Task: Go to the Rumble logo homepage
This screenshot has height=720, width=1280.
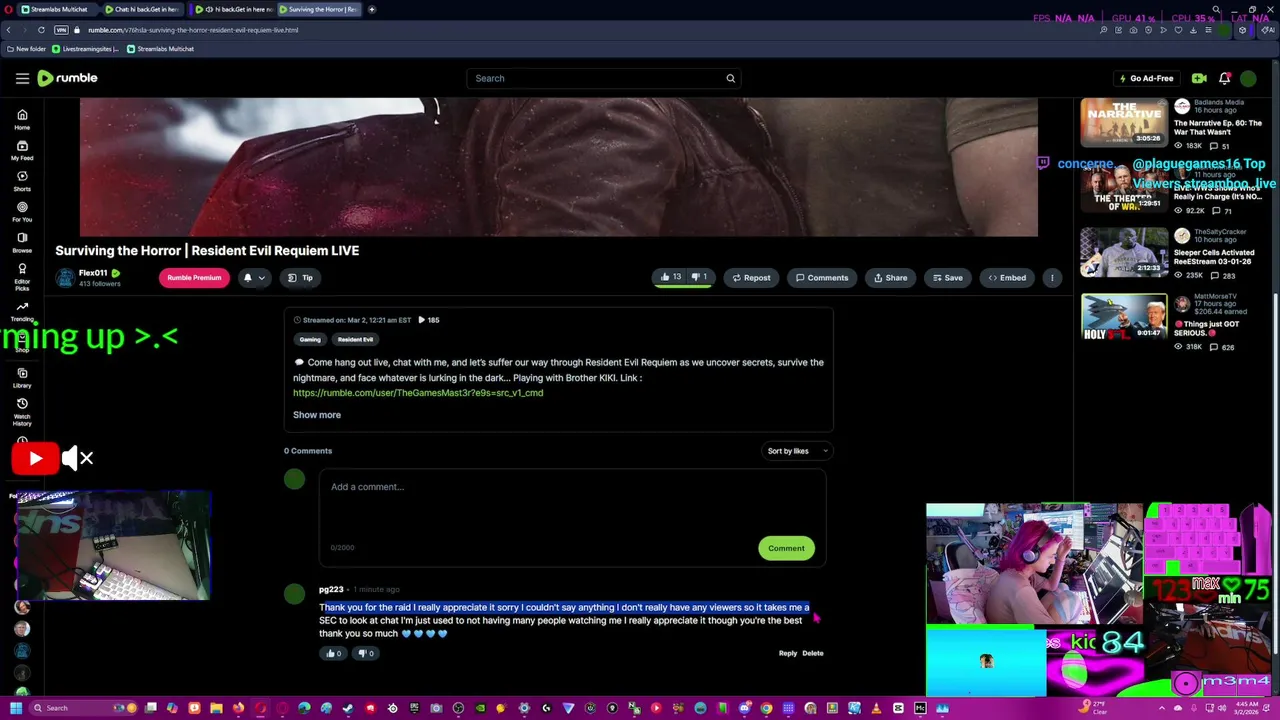Action: (x=67, y=78)
